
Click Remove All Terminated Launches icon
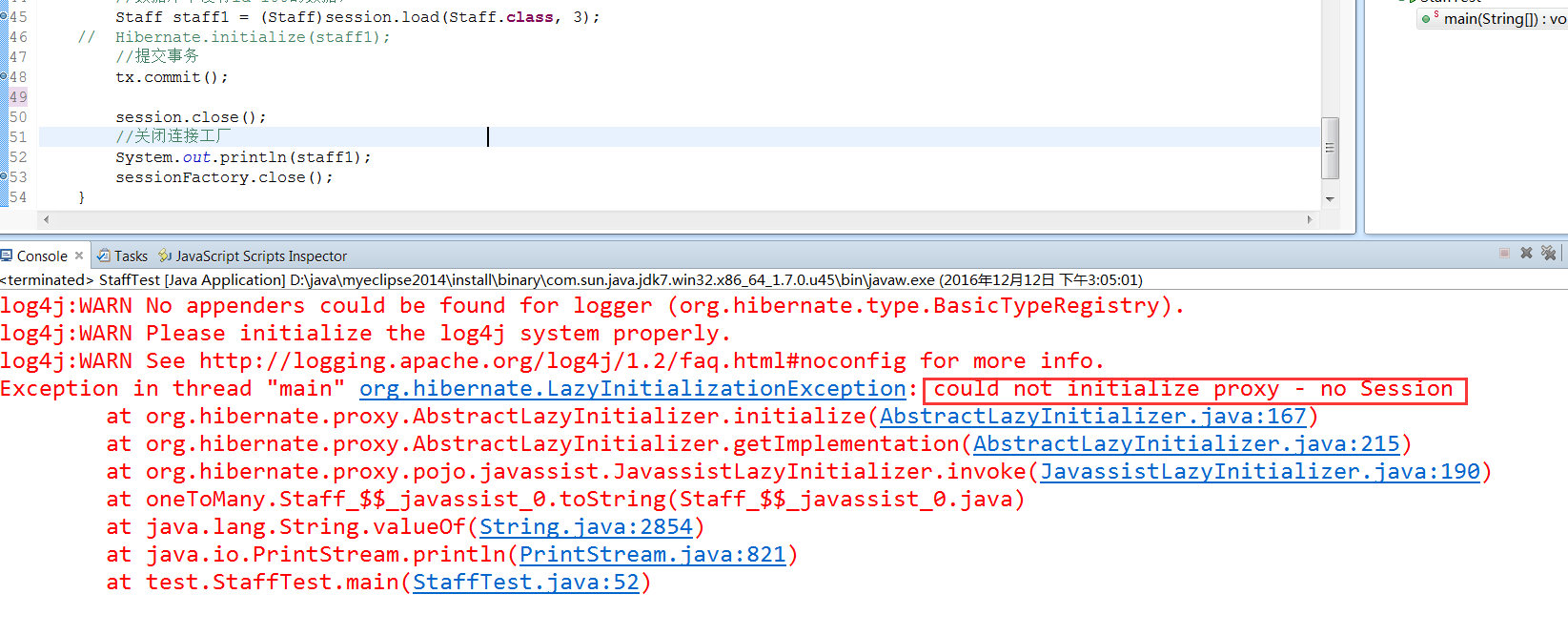[x=1549, y=254]
